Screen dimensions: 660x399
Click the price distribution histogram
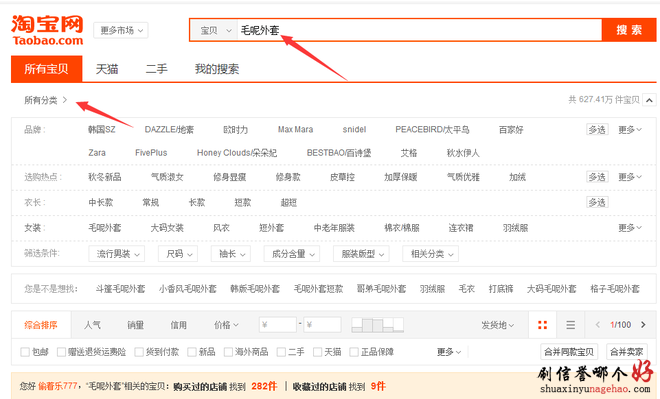point(378,325)
